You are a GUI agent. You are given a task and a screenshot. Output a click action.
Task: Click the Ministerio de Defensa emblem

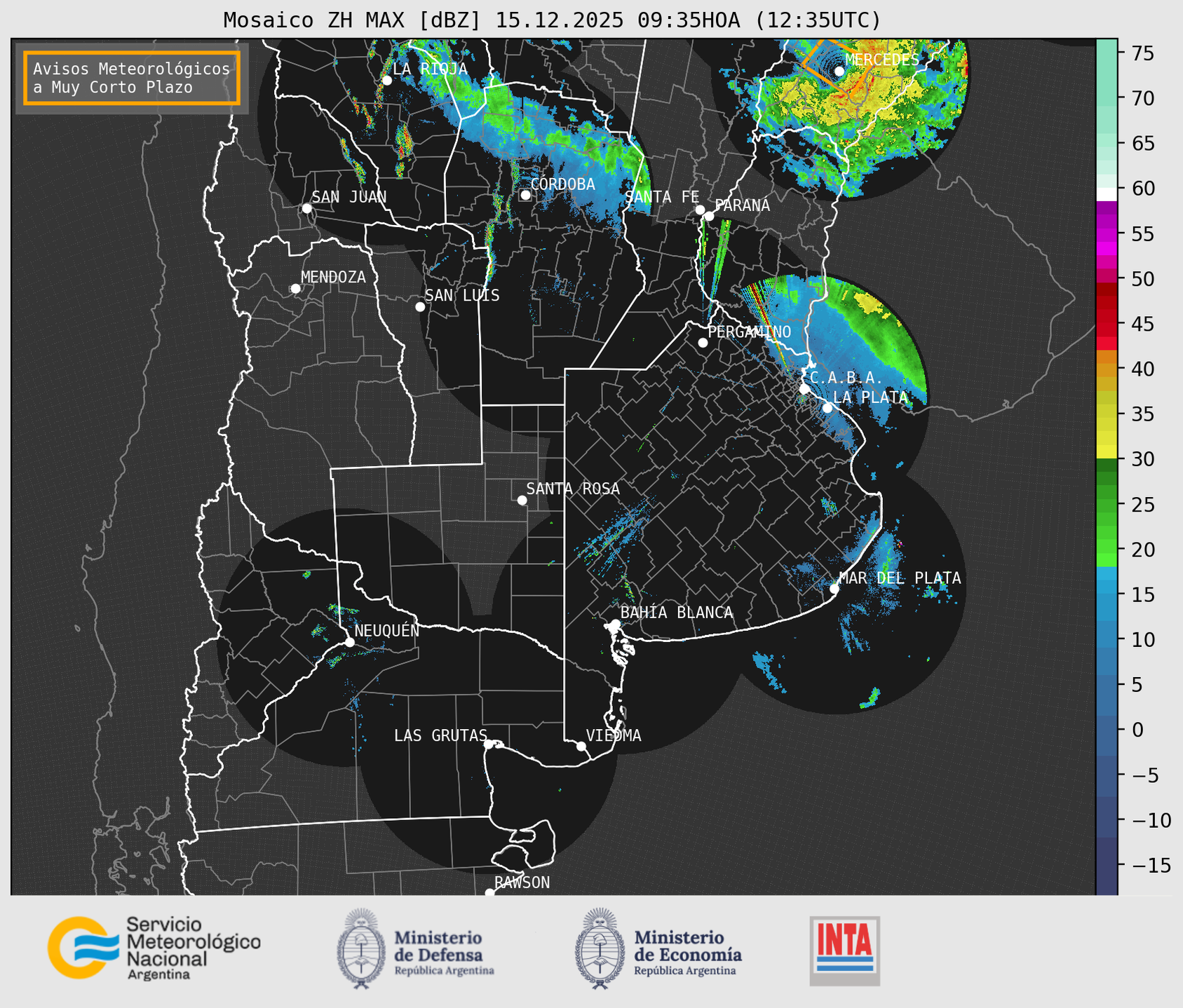click(361, 948)
